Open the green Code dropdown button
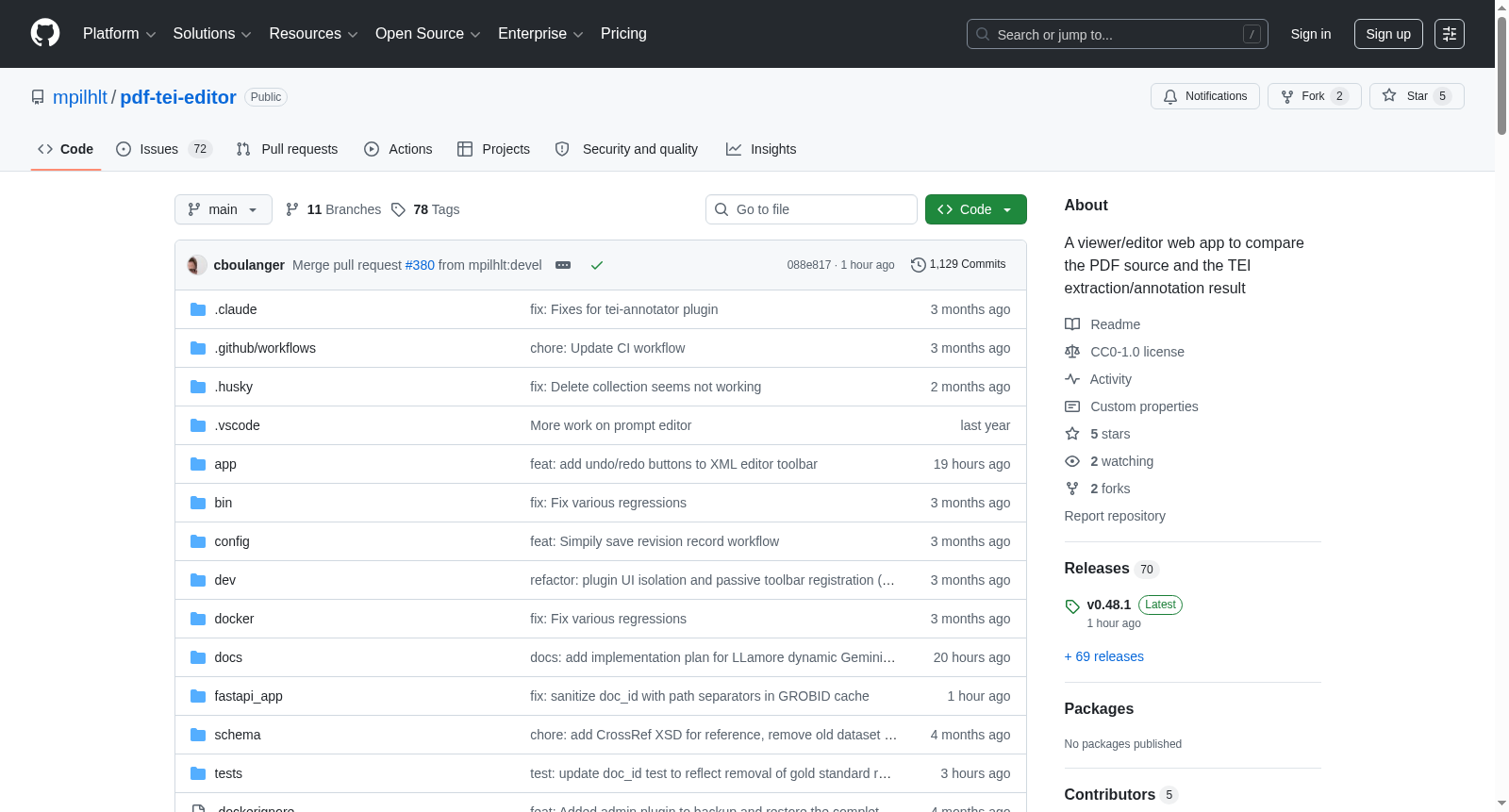This screenshot has height=812, width=1509. point(976,209)
